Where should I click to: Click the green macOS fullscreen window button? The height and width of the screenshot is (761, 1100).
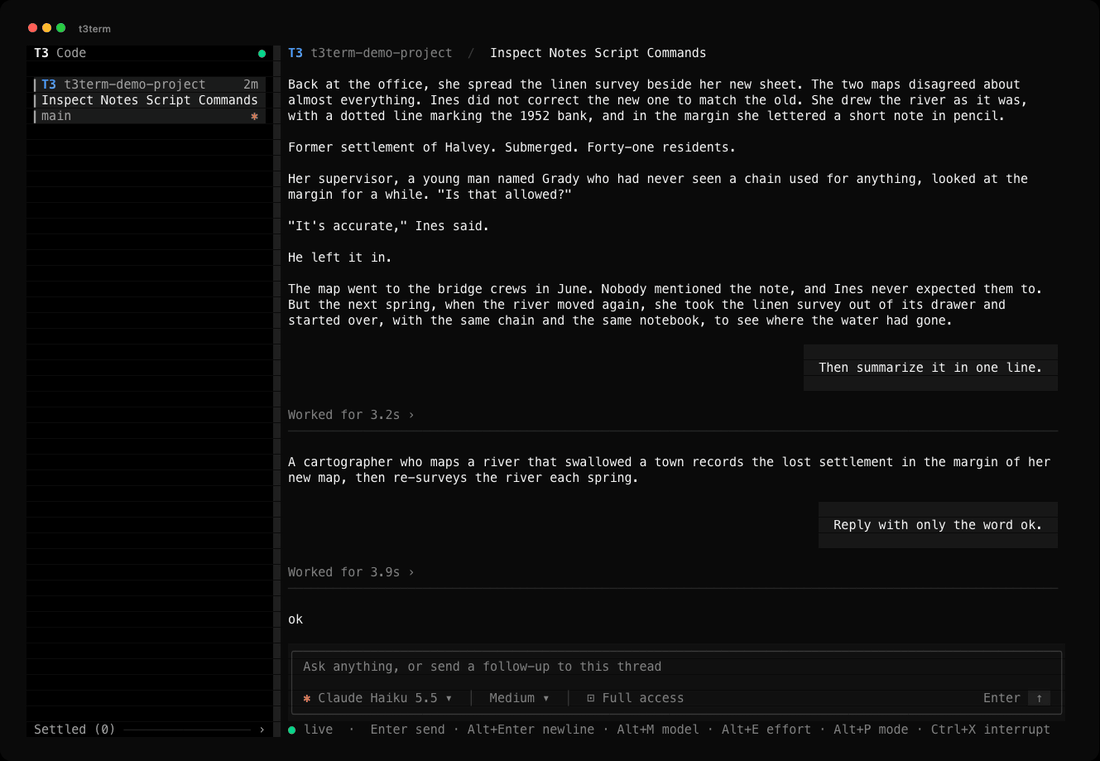point(61,28)
